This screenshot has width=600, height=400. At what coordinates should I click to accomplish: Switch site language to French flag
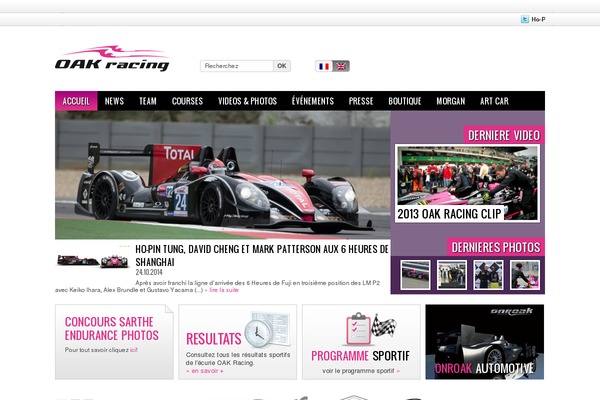pyautogui.click(x=324, y=66)
